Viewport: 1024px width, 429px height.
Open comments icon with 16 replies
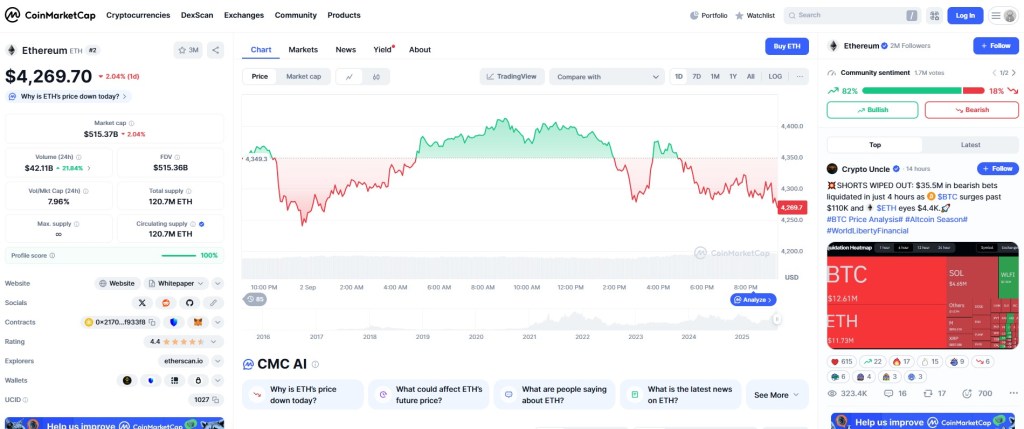[895, 394]
